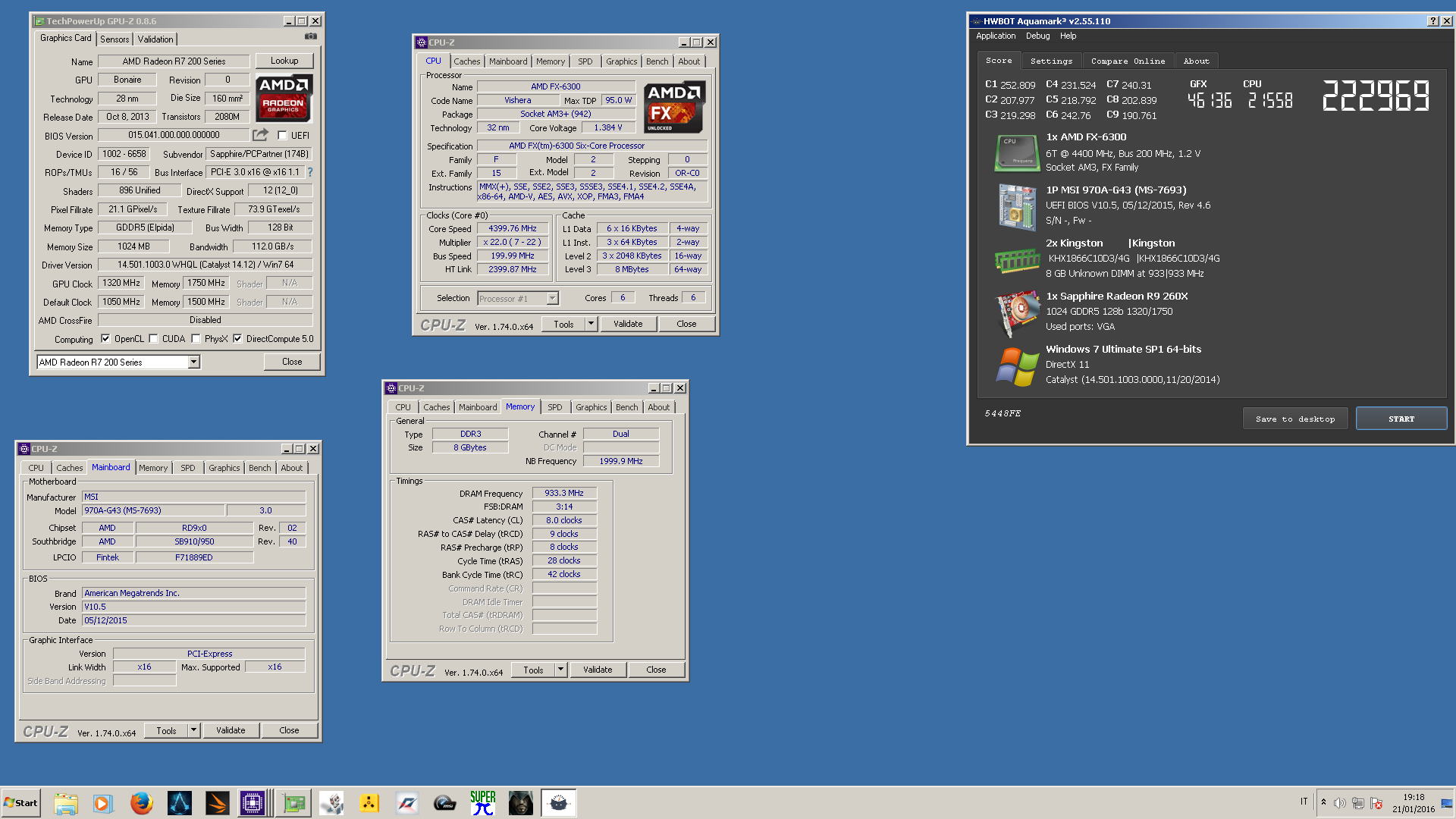This screenshot has width=1456, height=819.
Task: Click the DRAM Frequency value 933.3 MHz
Action: [x=564, y=493]
